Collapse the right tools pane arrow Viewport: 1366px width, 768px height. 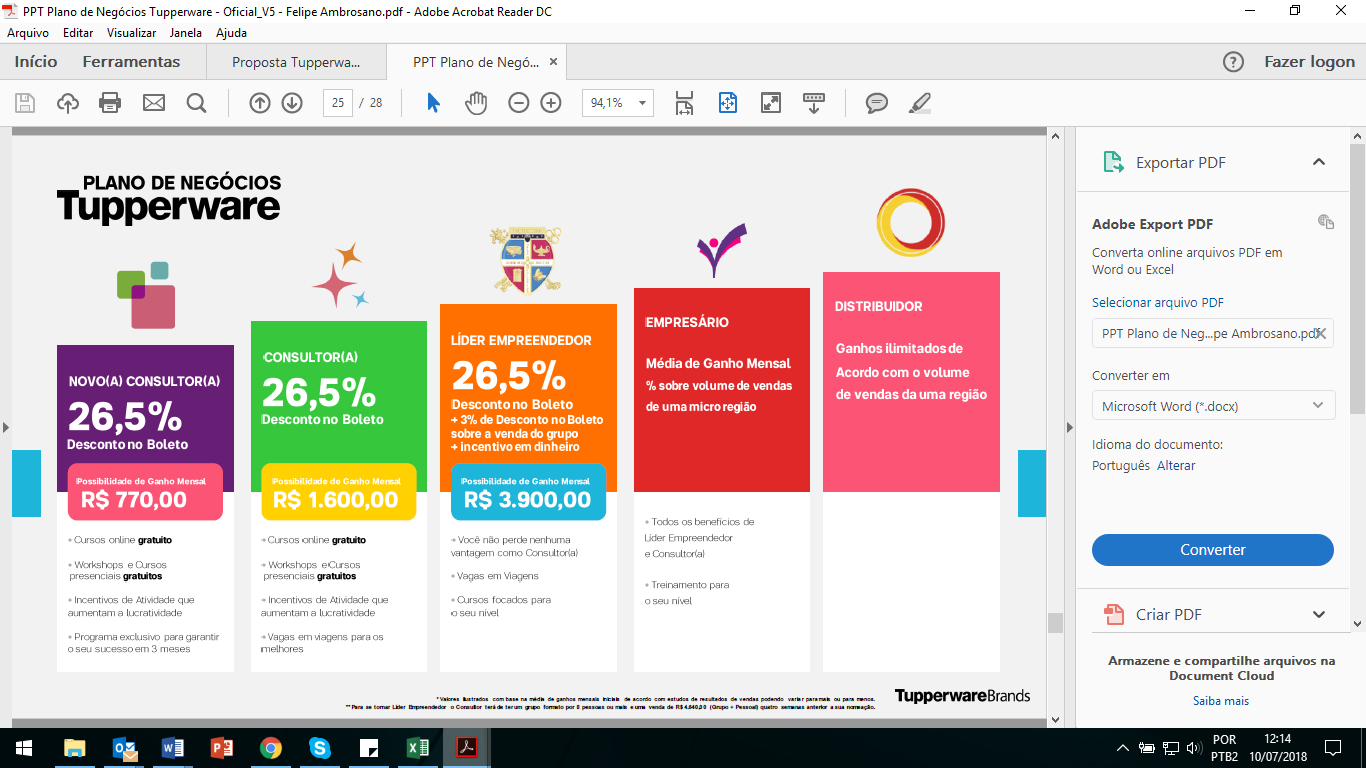click(1069, 427)
